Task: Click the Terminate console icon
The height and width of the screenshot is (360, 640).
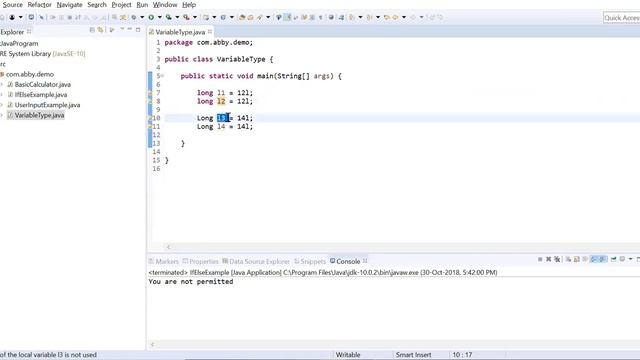Action: pos(540,259)
